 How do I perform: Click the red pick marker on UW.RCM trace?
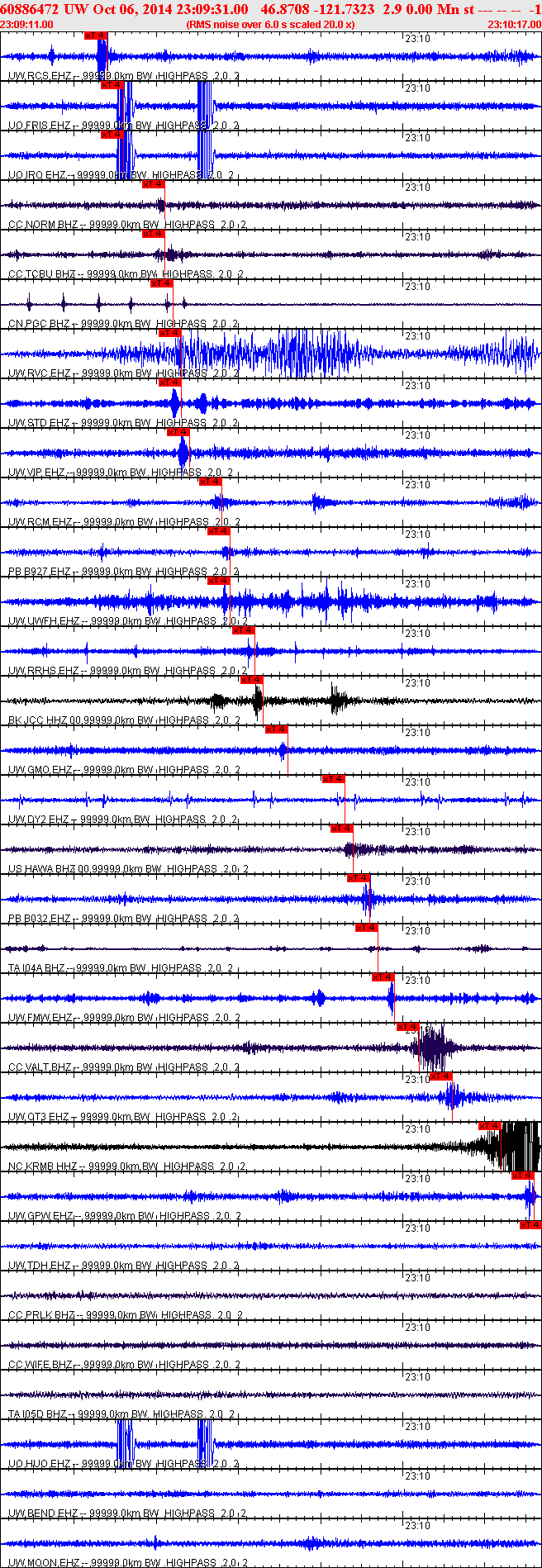[x=212, y=482]
